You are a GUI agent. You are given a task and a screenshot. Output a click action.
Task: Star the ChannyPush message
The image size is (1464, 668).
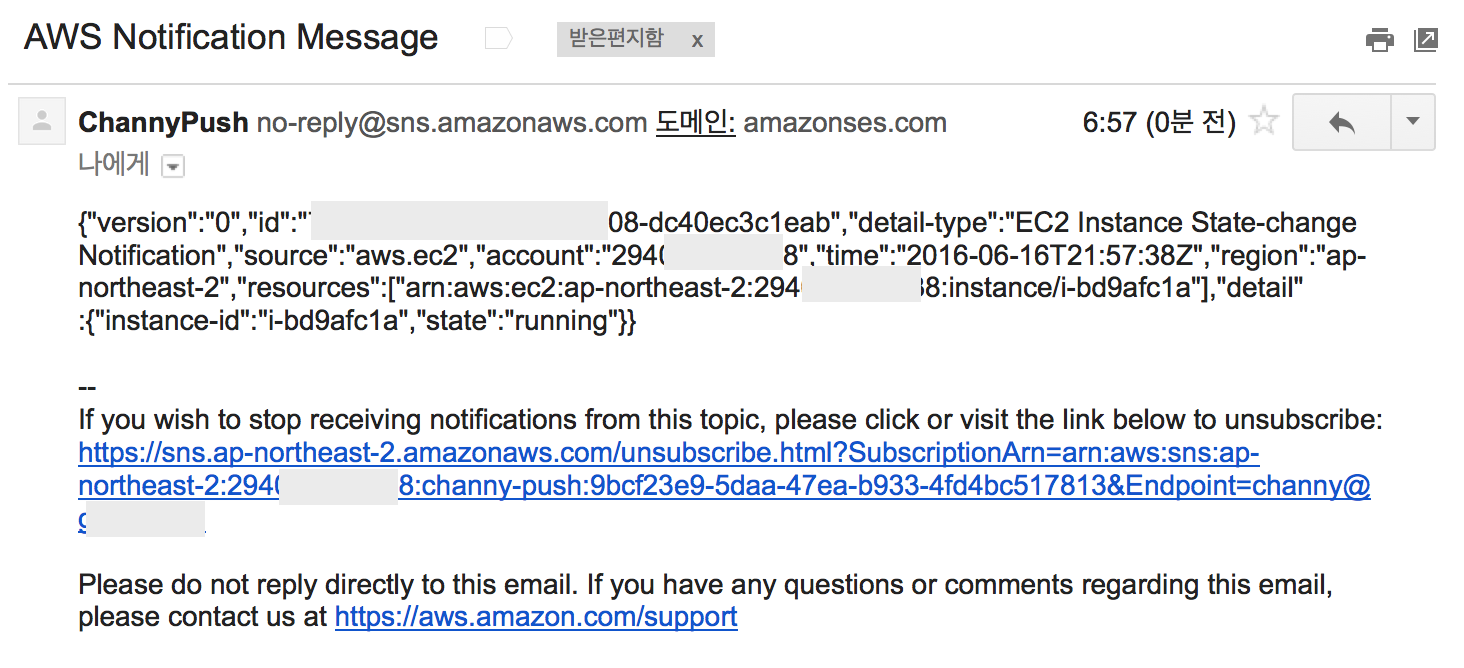pyautogui.click(x=1265, y=122)
